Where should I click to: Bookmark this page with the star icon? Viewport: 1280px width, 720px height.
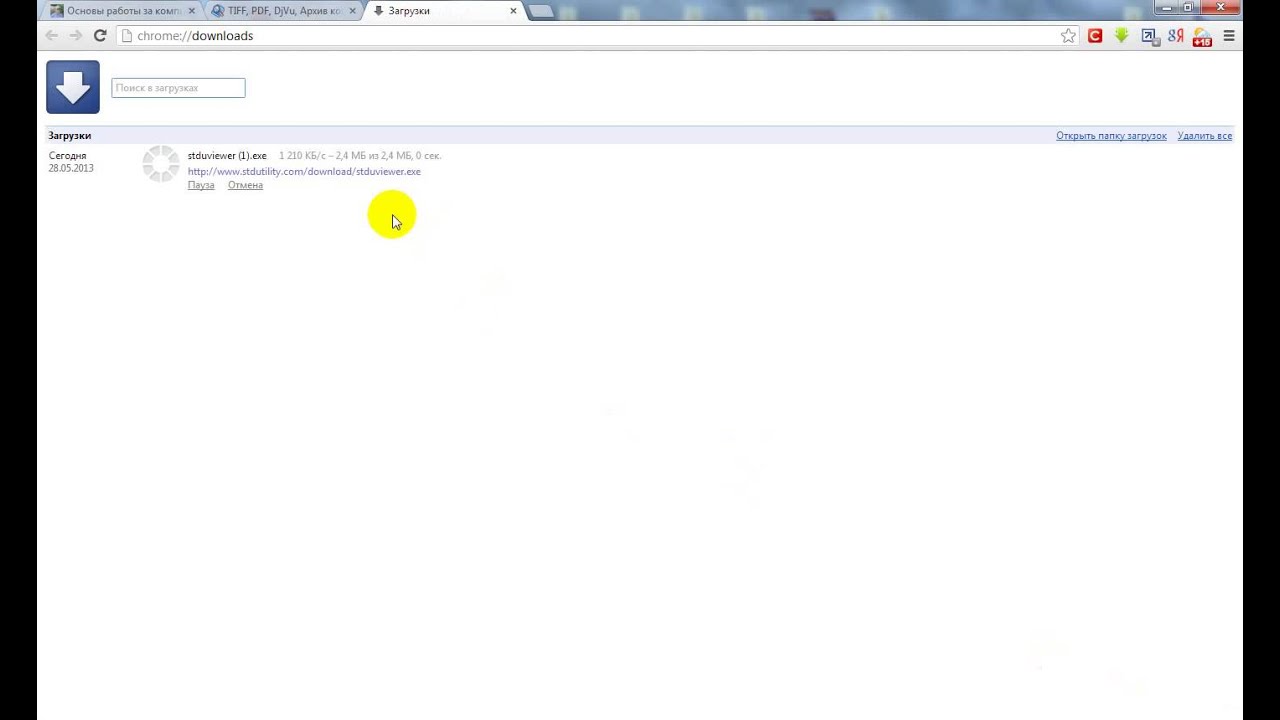pyautogui.click(x=1068, y=36)
